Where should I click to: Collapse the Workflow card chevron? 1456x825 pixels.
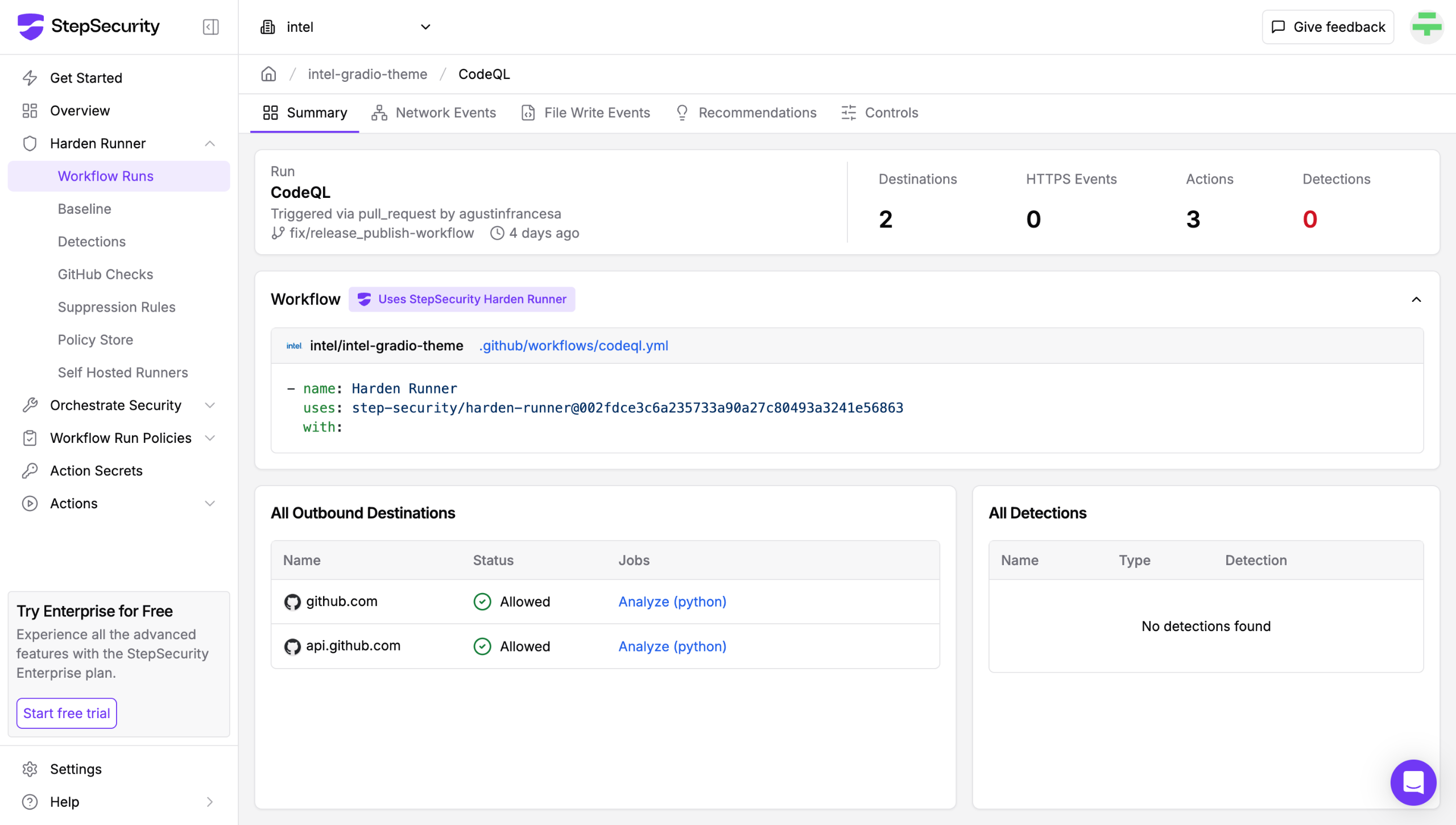pyautogui.click(x=1416, y=300)
